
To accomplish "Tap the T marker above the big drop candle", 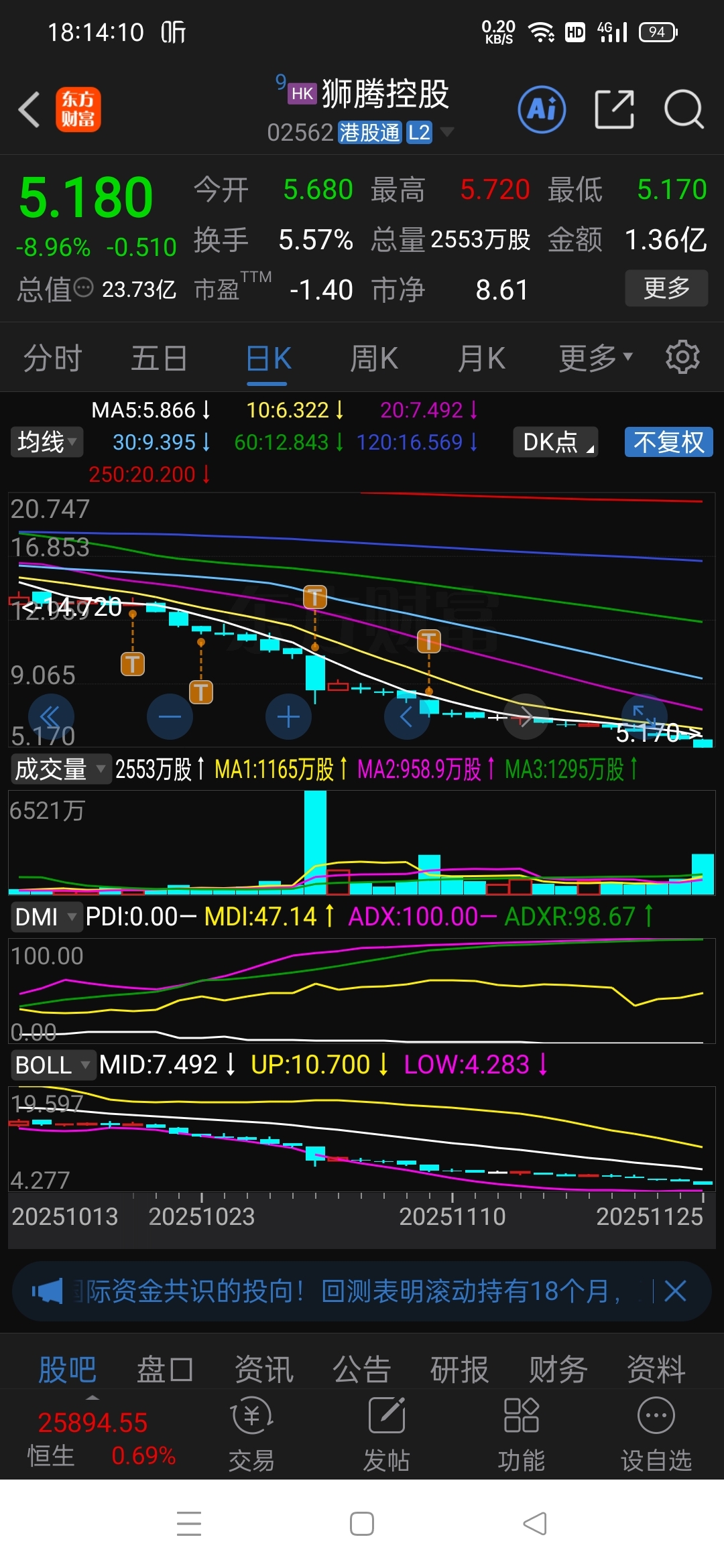I will click(x=315, y=596).
